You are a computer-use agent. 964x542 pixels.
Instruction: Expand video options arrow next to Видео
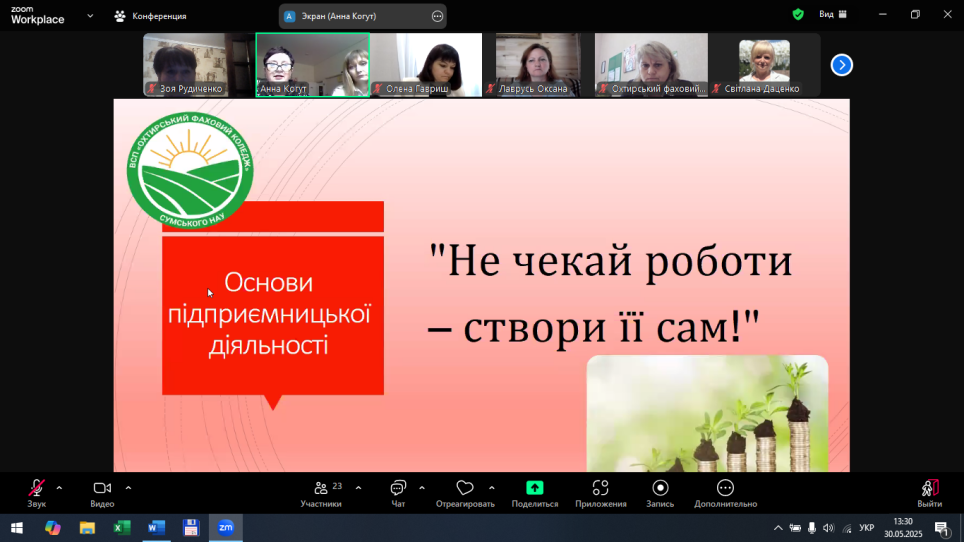pos(128,488)
